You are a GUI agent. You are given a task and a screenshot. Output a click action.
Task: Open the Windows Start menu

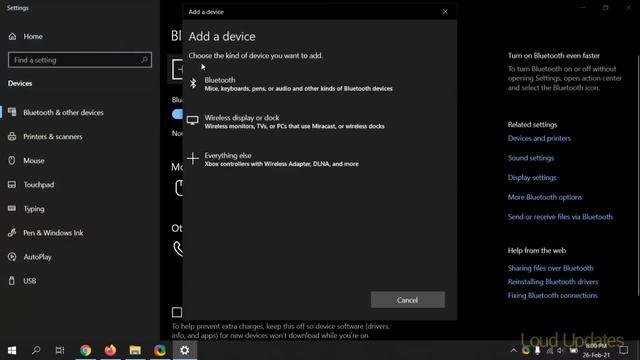12,350
